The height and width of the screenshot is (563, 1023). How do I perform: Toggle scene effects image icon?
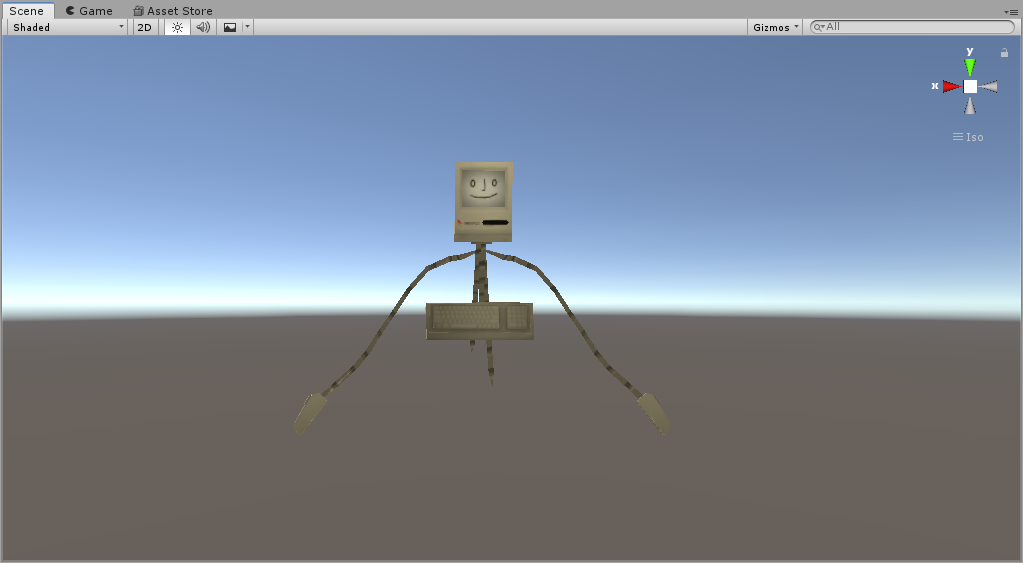tap(230, 27)
